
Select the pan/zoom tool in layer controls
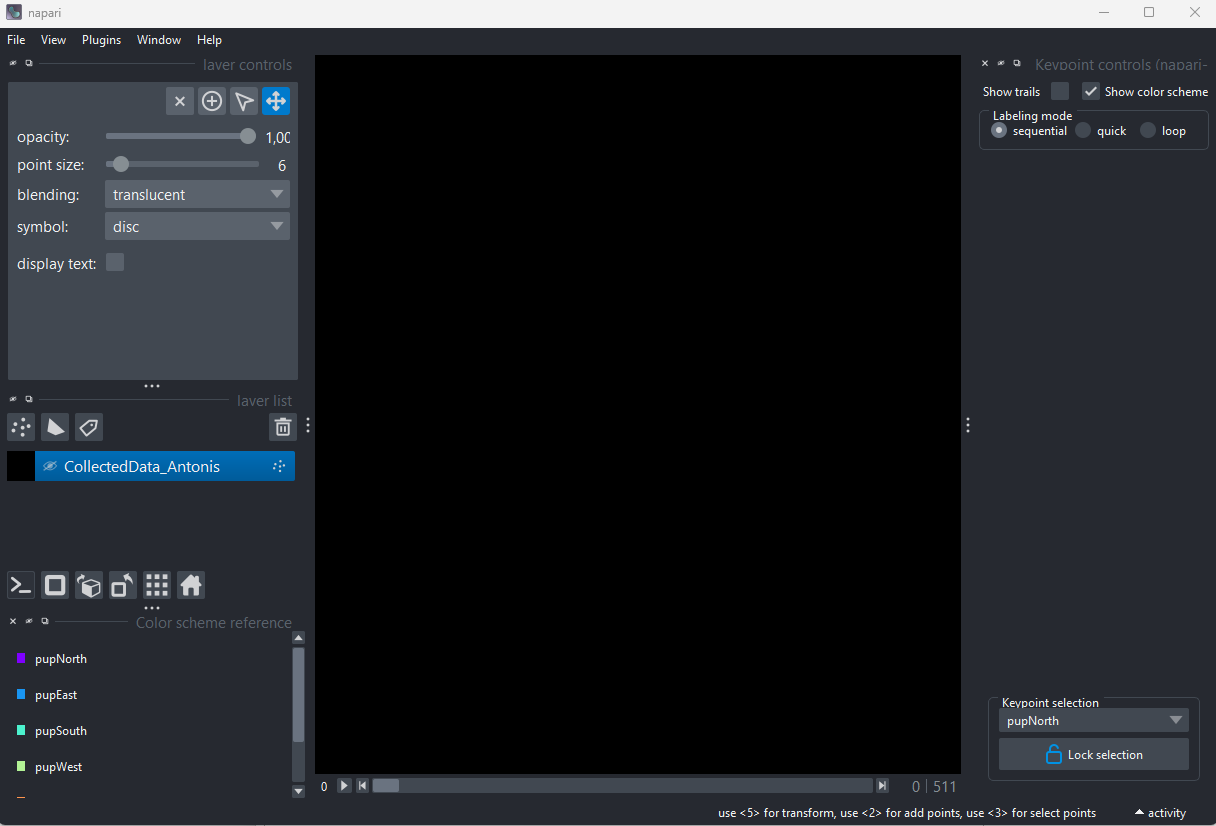tap(276, 100)
